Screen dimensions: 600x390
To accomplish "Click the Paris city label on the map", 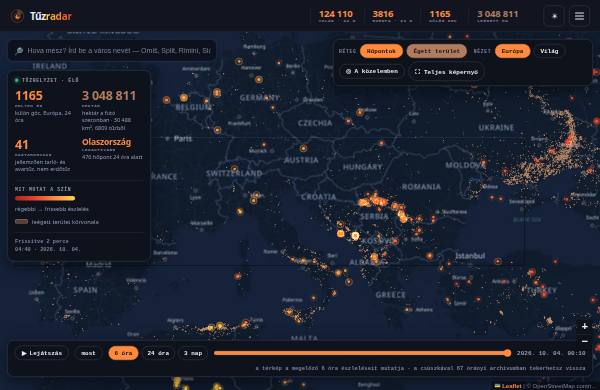I will (x=183, y=139).
